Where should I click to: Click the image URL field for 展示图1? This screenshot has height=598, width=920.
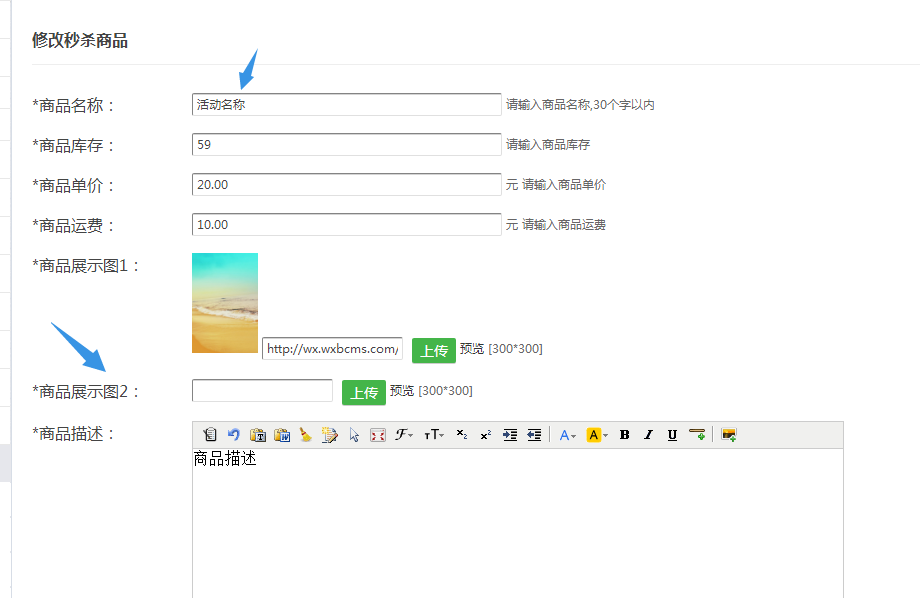pyautogui.click(x=332, y=349)
